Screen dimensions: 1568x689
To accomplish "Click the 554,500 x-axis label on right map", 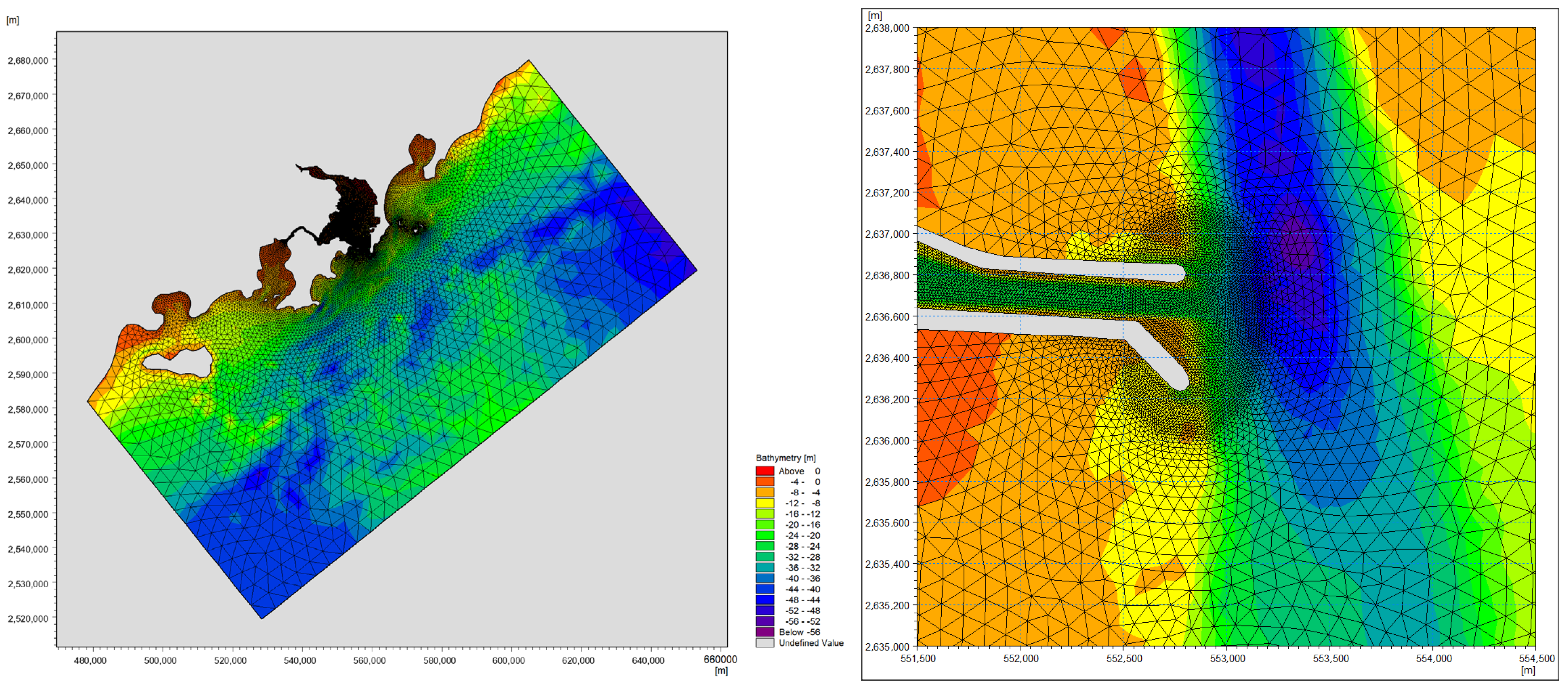I will 1537,659.
